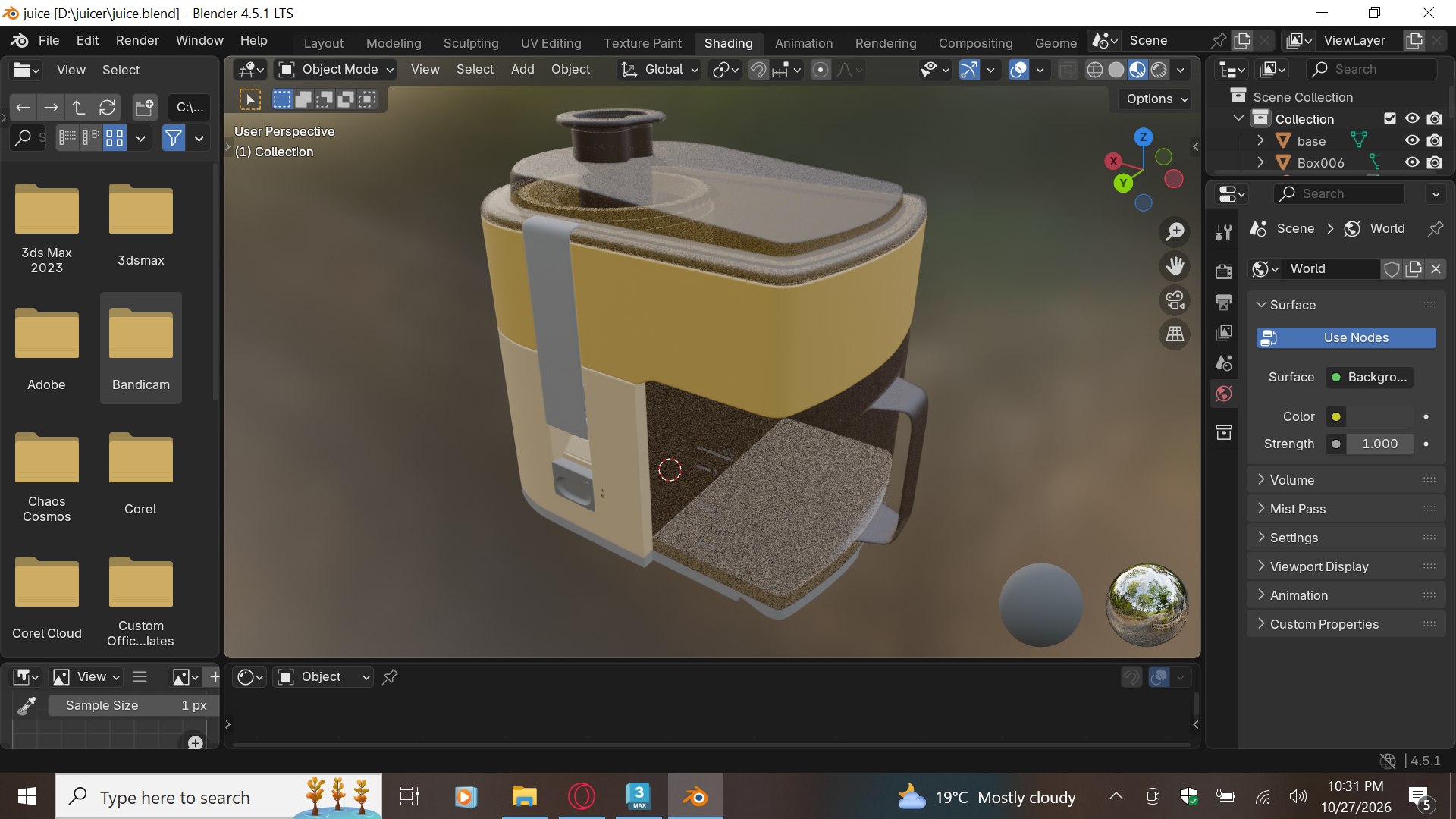The height and width of the screenshot is (819, 1456).
Task: Toggle file browser filter button
Action: [174, 138]
